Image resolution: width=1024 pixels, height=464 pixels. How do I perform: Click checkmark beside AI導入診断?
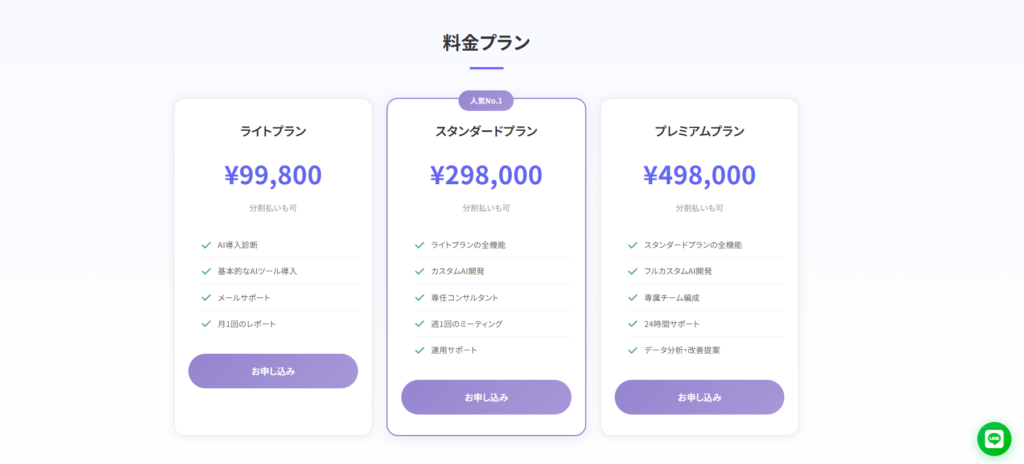coord(206,245)
